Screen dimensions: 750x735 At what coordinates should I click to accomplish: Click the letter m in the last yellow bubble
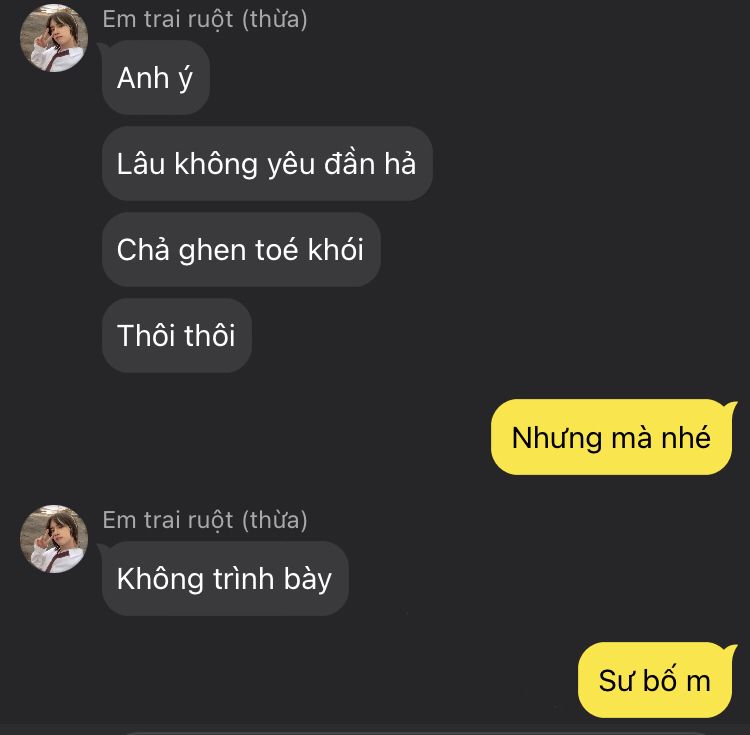pyautogui.click(x=698, y=682)
